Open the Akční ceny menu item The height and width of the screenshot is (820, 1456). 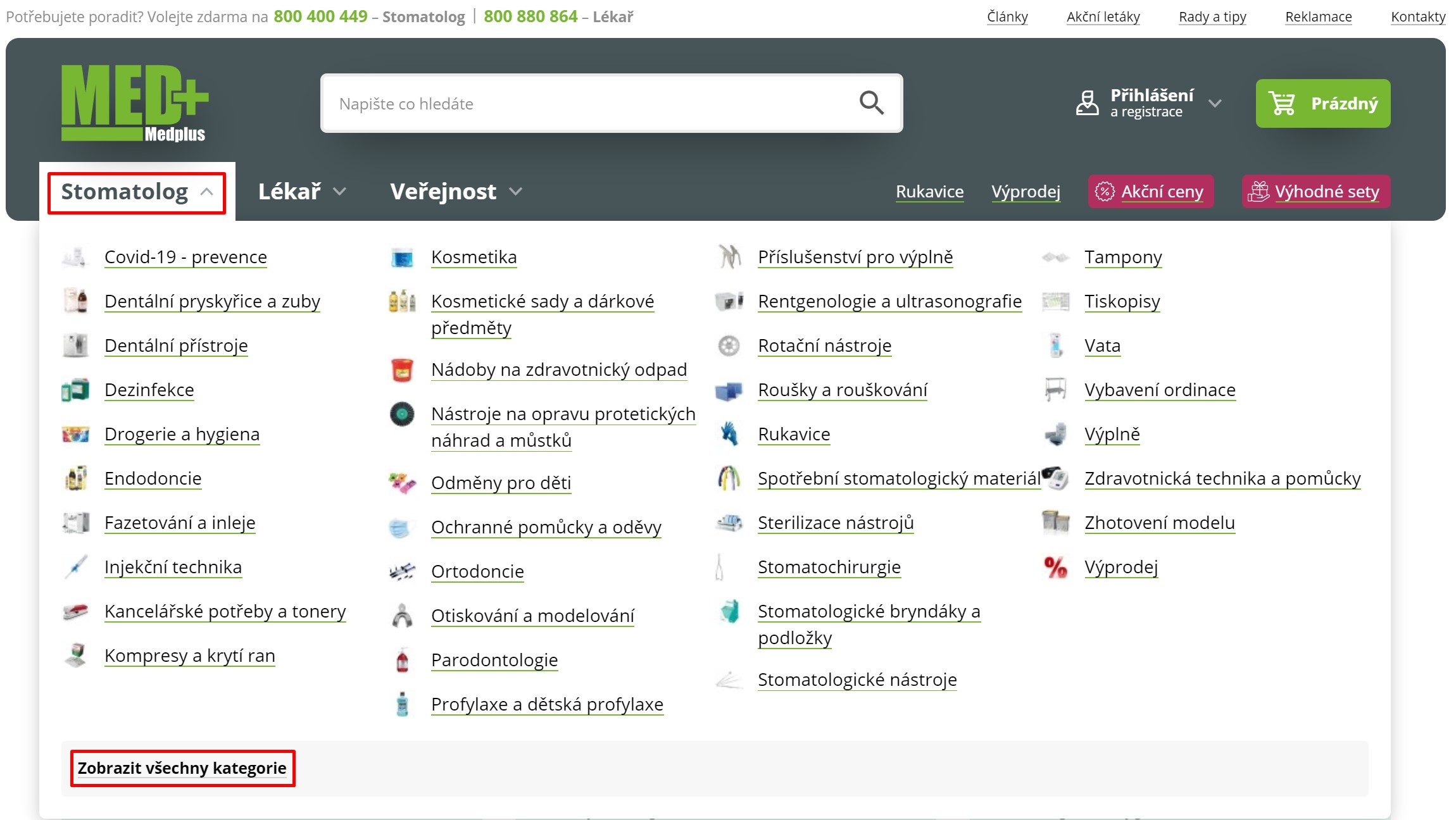coord(1151,191)
